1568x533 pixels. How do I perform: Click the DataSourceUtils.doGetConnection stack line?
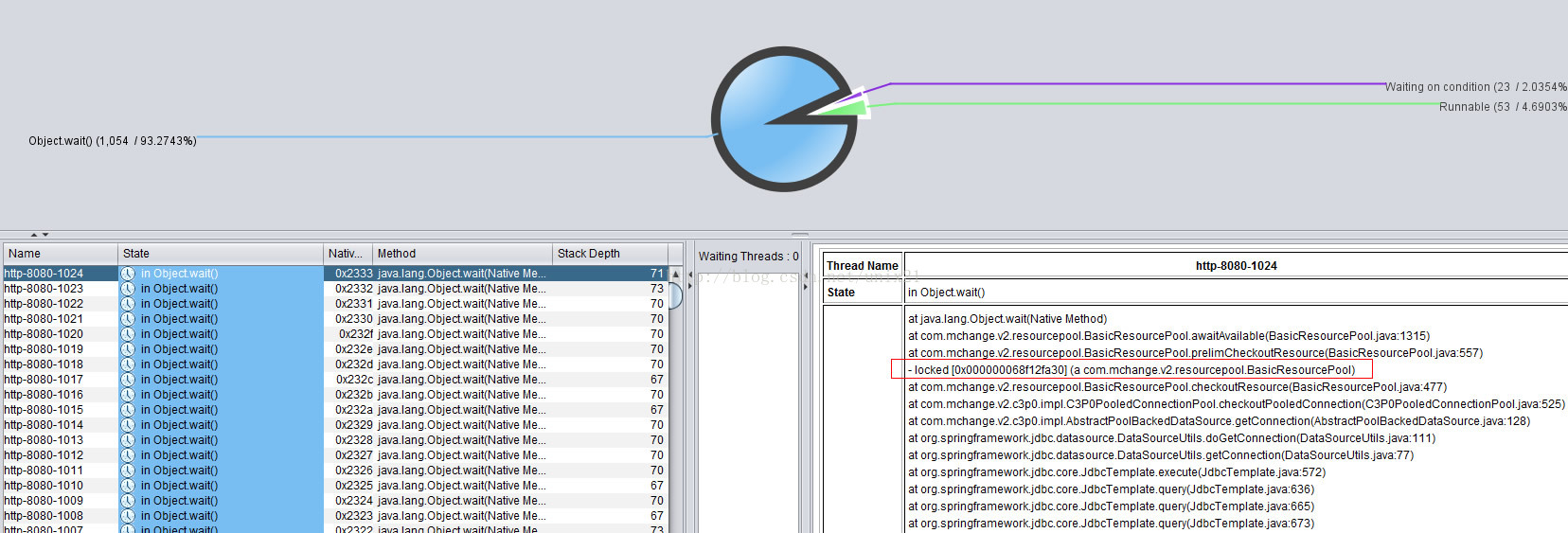pyautogui.click(x=1172, y=438)
